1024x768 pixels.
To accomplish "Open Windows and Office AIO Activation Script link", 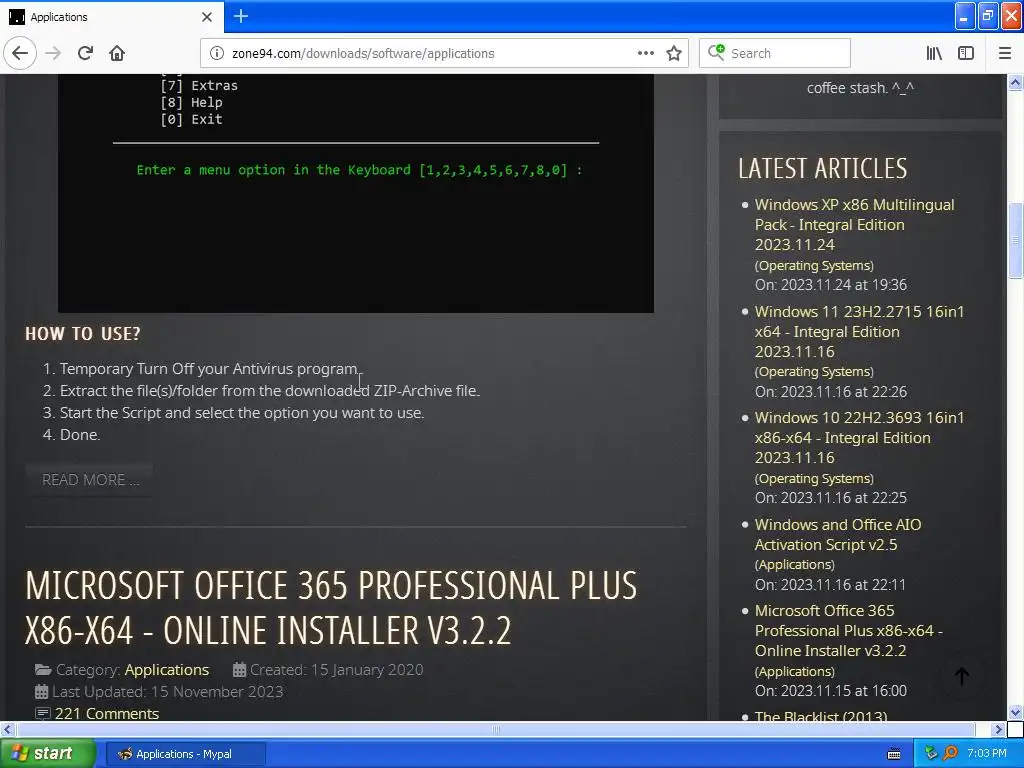I will tap(838, 534).
